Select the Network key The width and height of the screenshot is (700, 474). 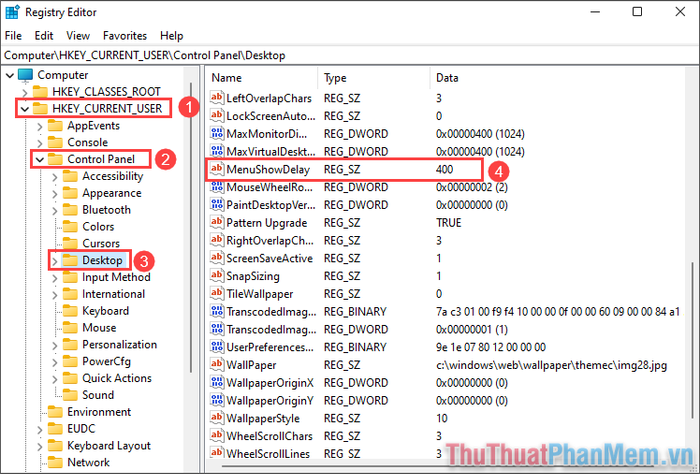(88, 462)
